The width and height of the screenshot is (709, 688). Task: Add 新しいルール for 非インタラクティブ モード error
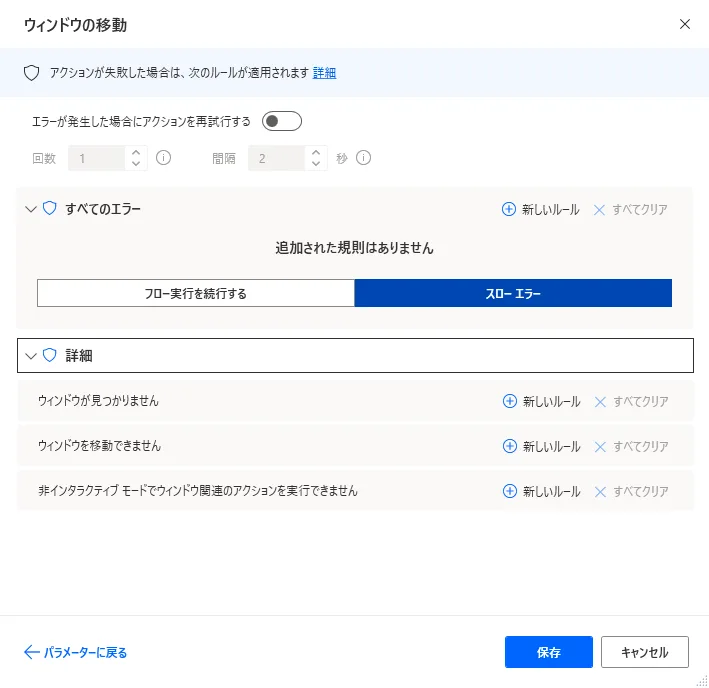pyautogui.click(x=541, y=491)
